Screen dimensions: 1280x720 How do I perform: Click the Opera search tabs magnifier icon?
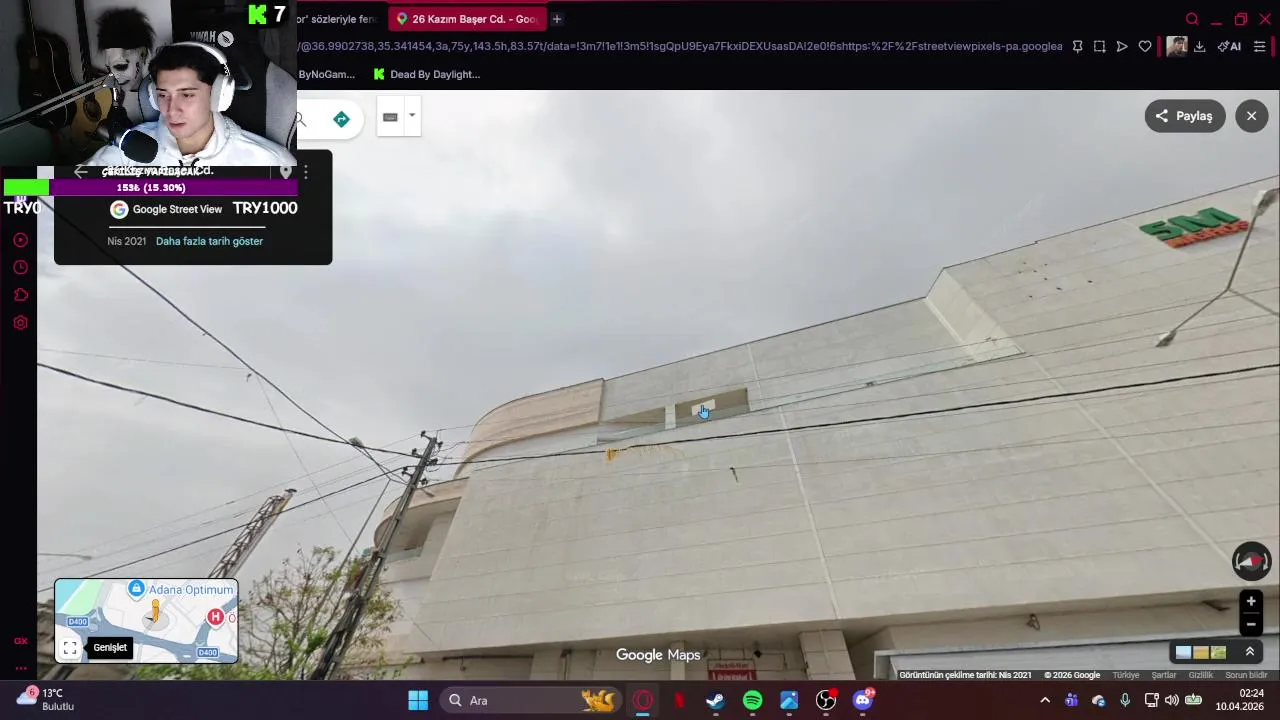click(1192, 19)
